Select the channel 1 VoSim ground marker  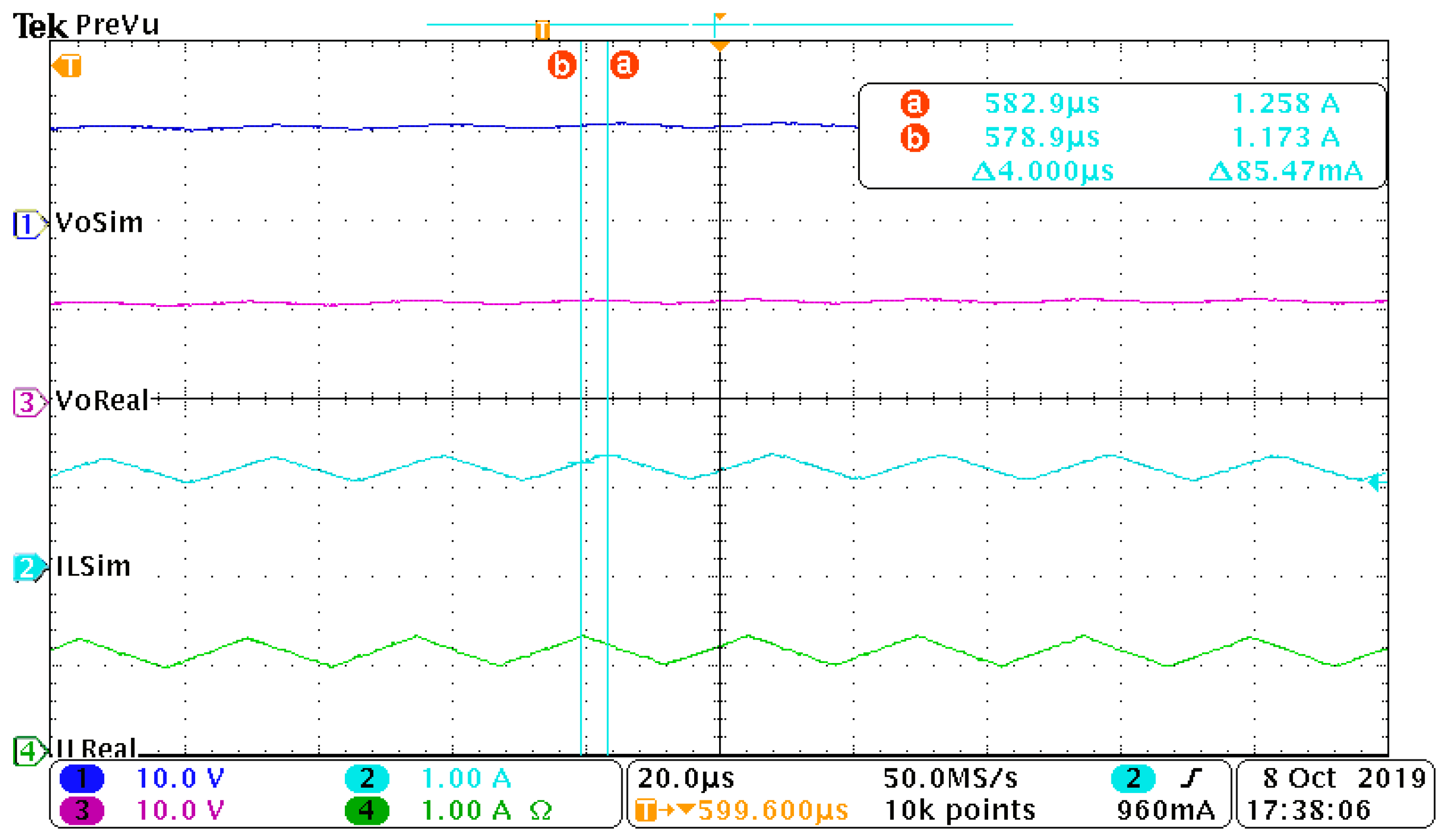coord(27,224)
